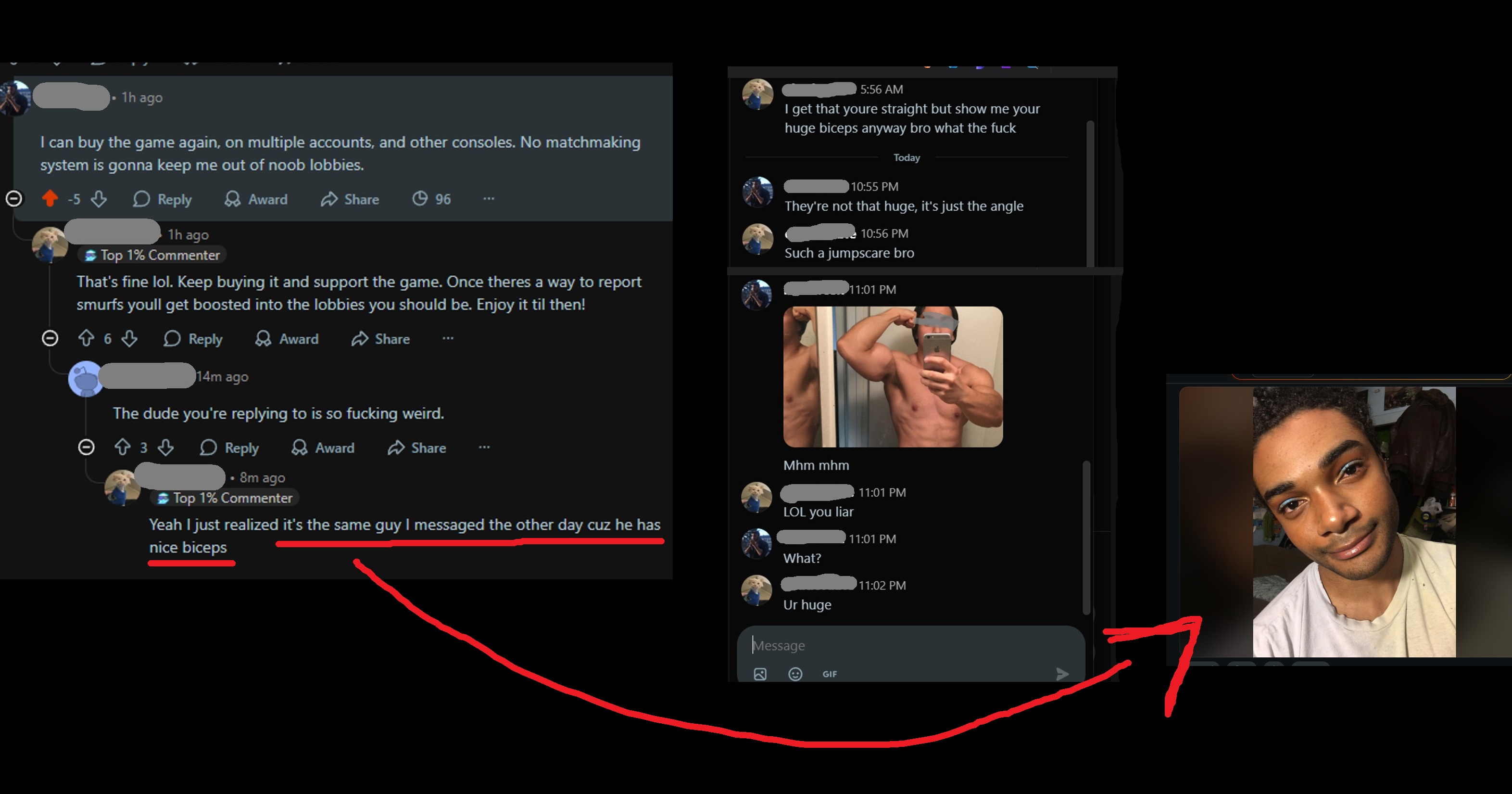The image size is (1512, 794).
Task: Collapse the comment thread scored 3
Action: (x=86, y=448)
